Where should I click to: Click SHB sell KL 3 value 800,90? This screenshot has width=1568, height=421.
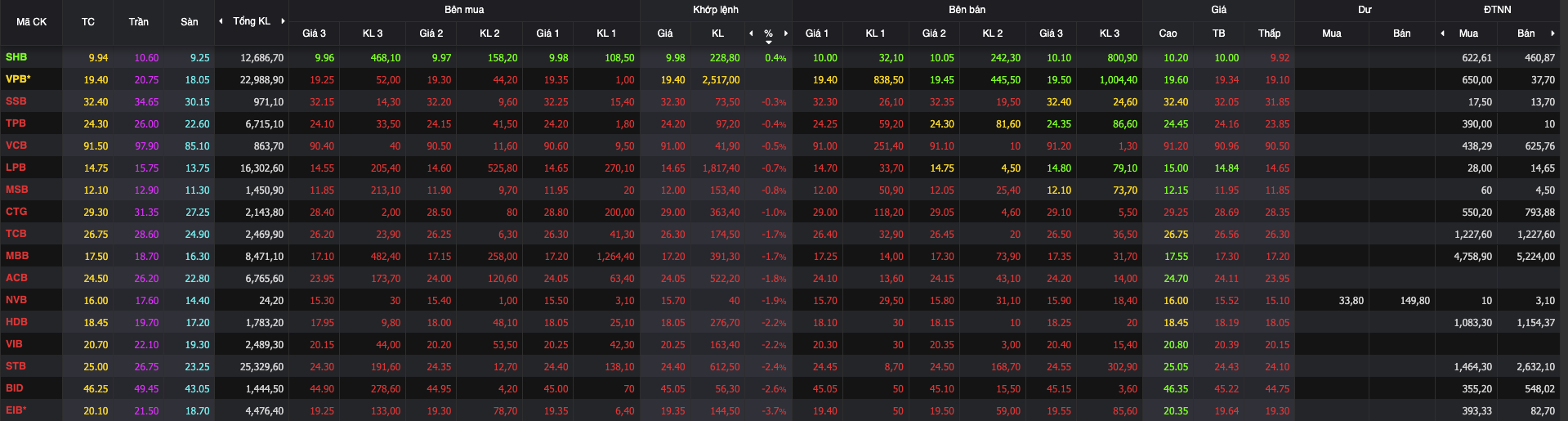point(1123,58)
